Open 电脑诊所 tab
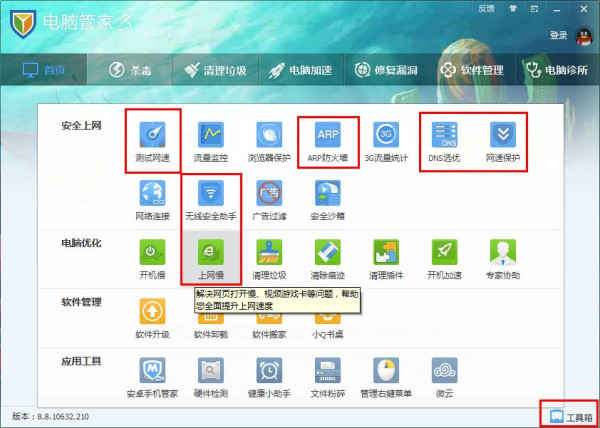 click(x=558, y=70)
